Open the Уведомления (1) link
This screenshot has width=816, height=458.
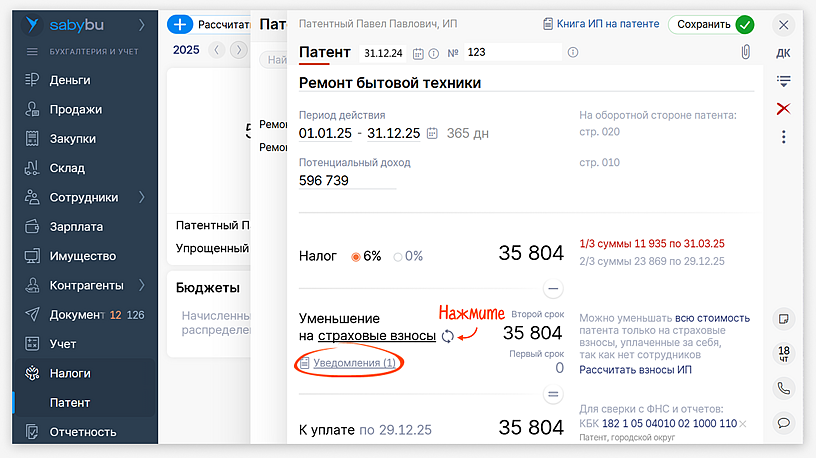(354, 363)
